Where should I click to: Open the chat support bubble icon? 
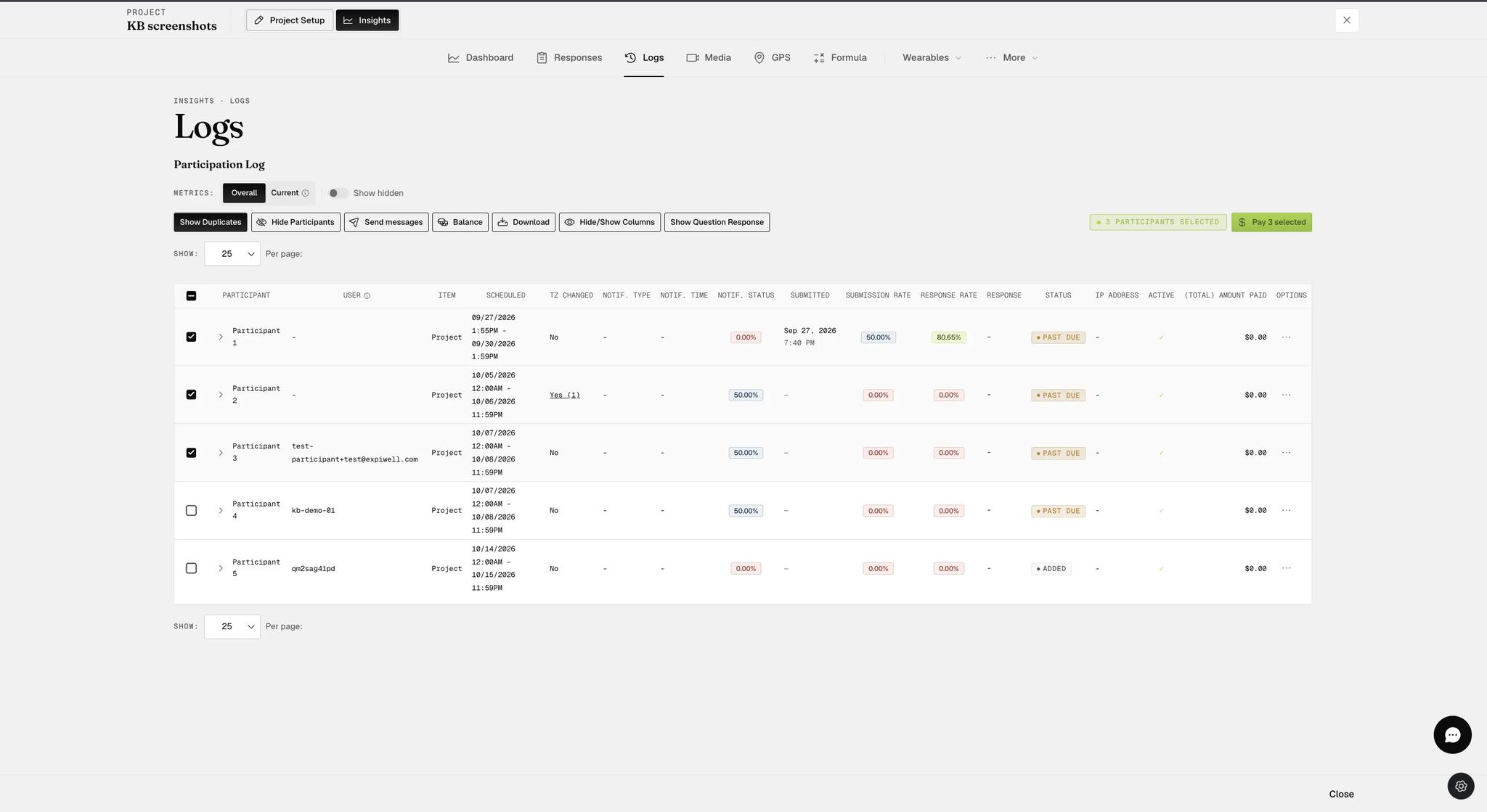point(1452,734)
